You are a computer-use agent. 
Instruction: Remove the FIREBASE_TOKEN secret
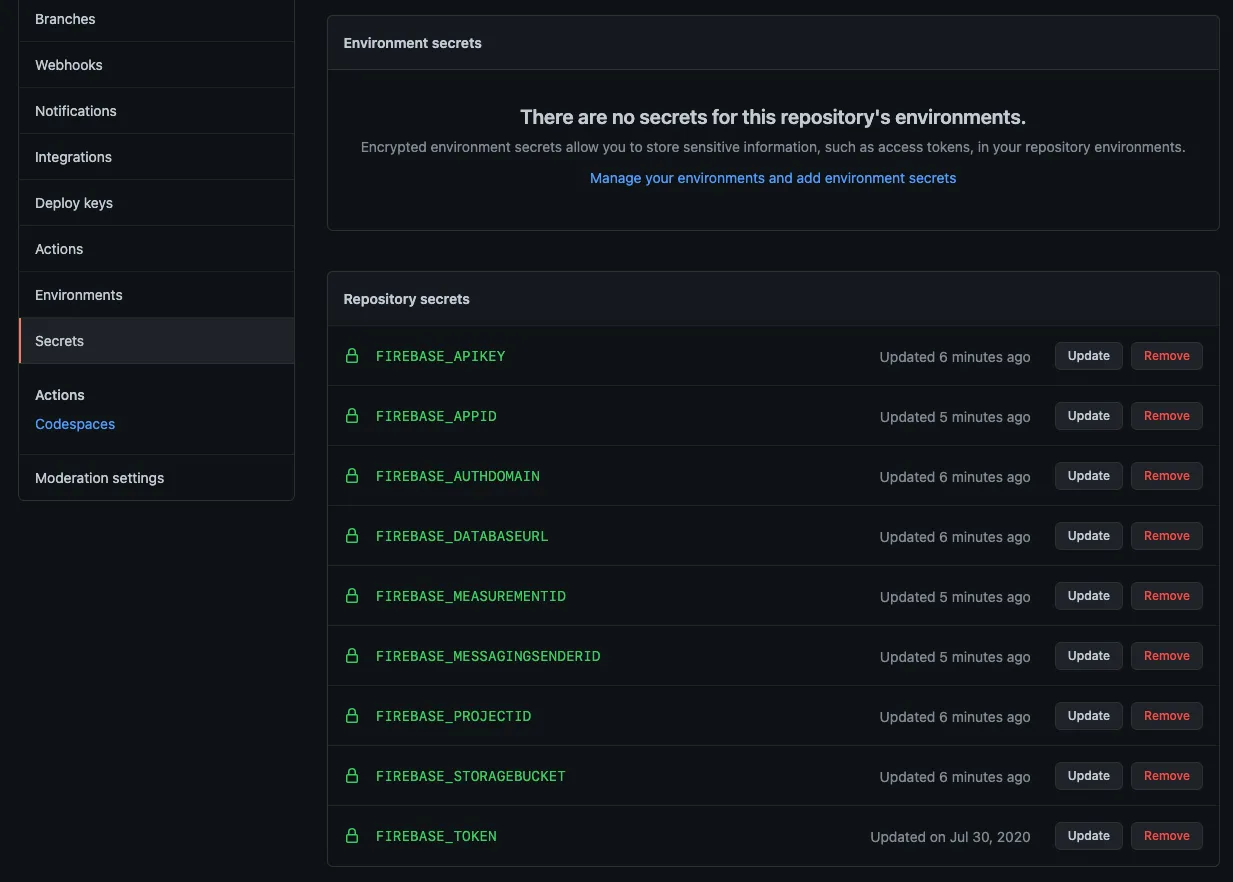tap(1166, 836)
